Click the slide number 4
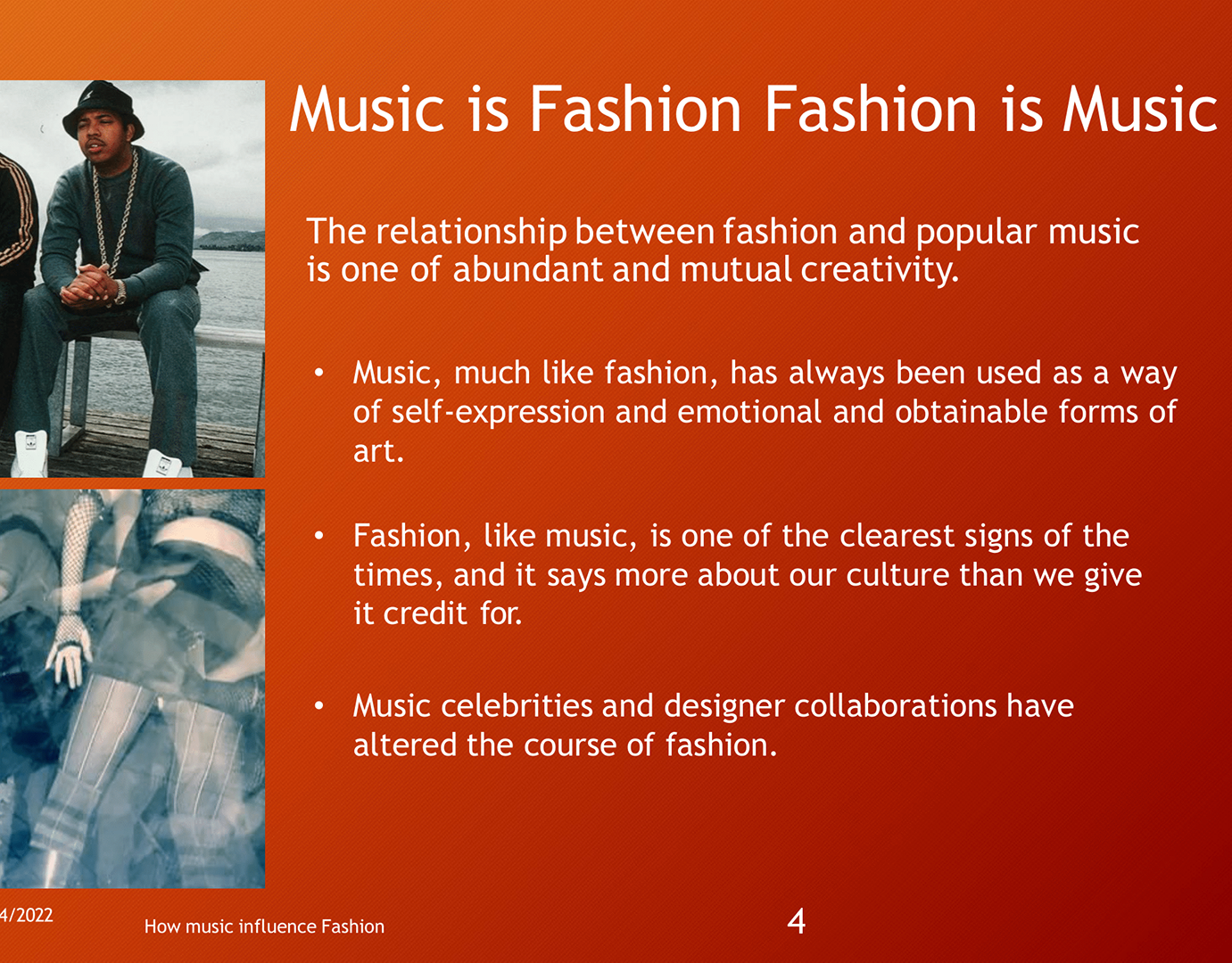The width and height of the screenshot is (1232, 963). tap(797, 920)
